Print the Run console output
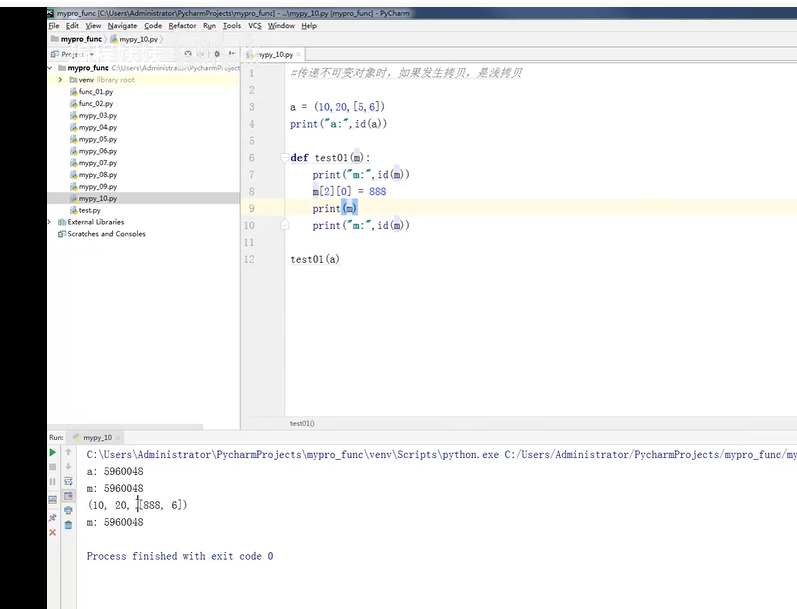This screenshot has width=797, height=609. 69,510
